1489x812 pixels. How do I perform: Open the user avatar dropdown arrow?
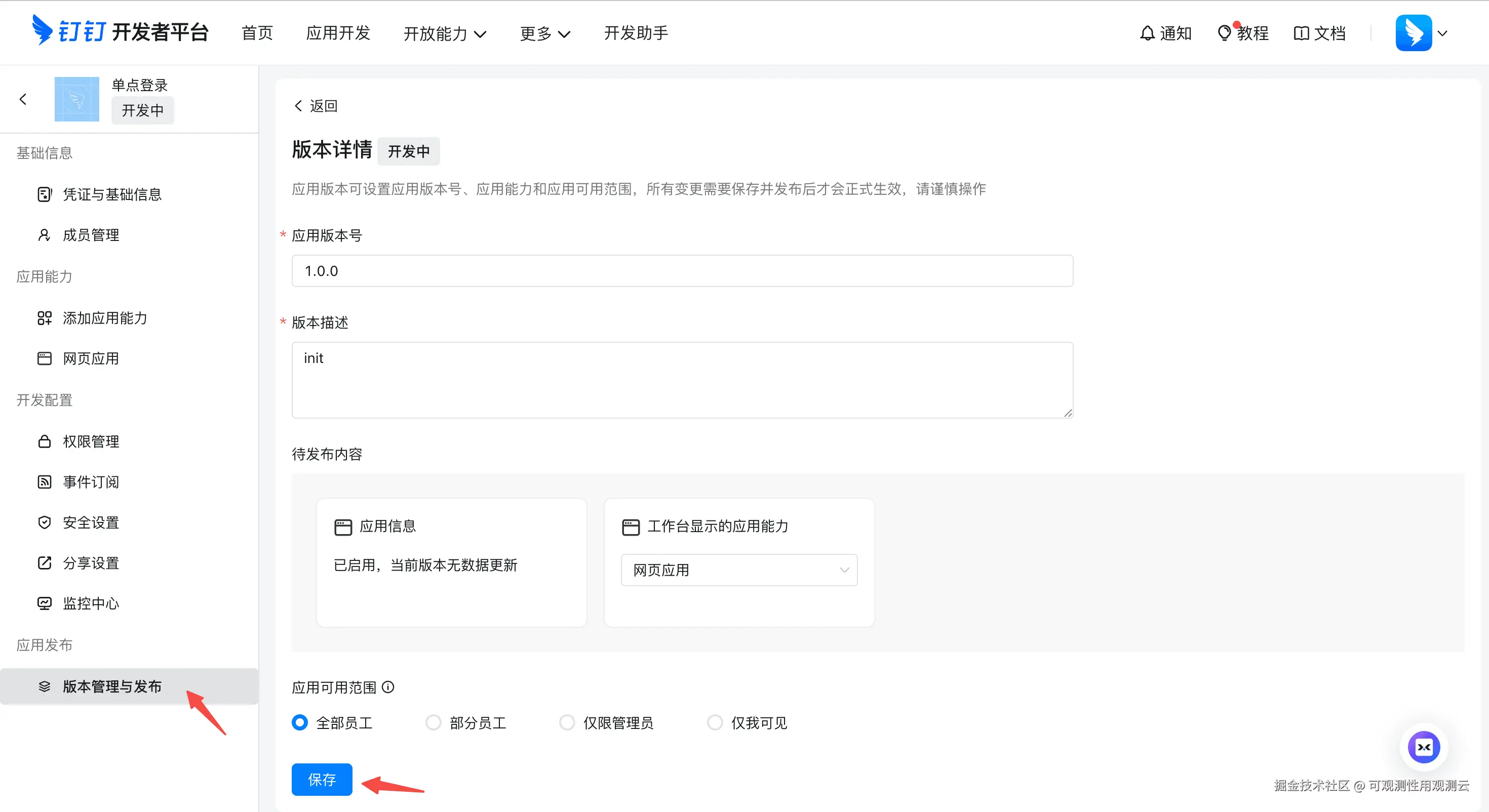1443,33
